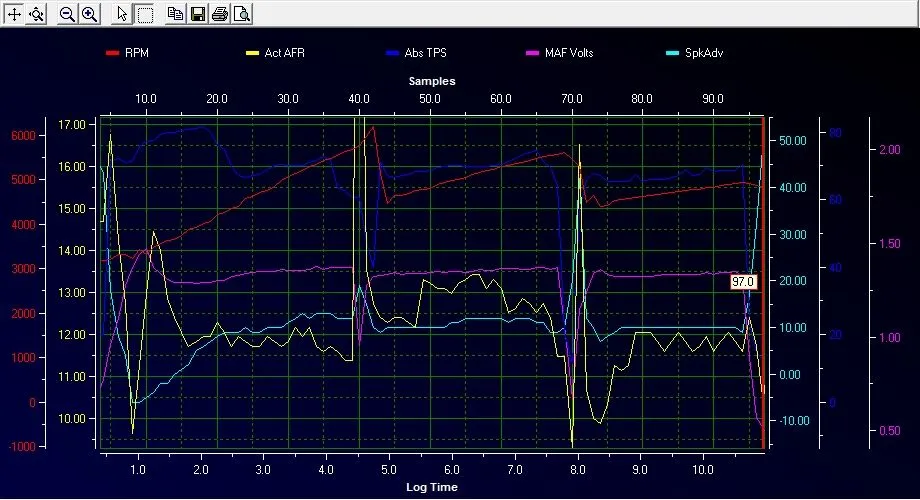920x500 pixels.
Task: Select the pan/move crosshair tool
Action: 14,14
